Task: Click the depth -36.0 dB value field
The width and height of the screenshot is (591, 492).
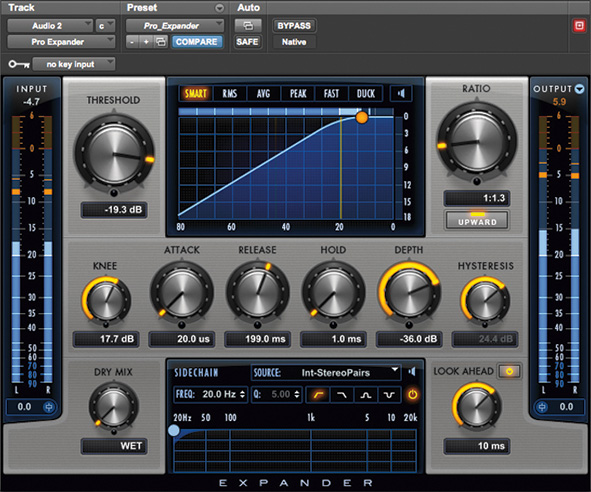Action: (x=409, y=339)
